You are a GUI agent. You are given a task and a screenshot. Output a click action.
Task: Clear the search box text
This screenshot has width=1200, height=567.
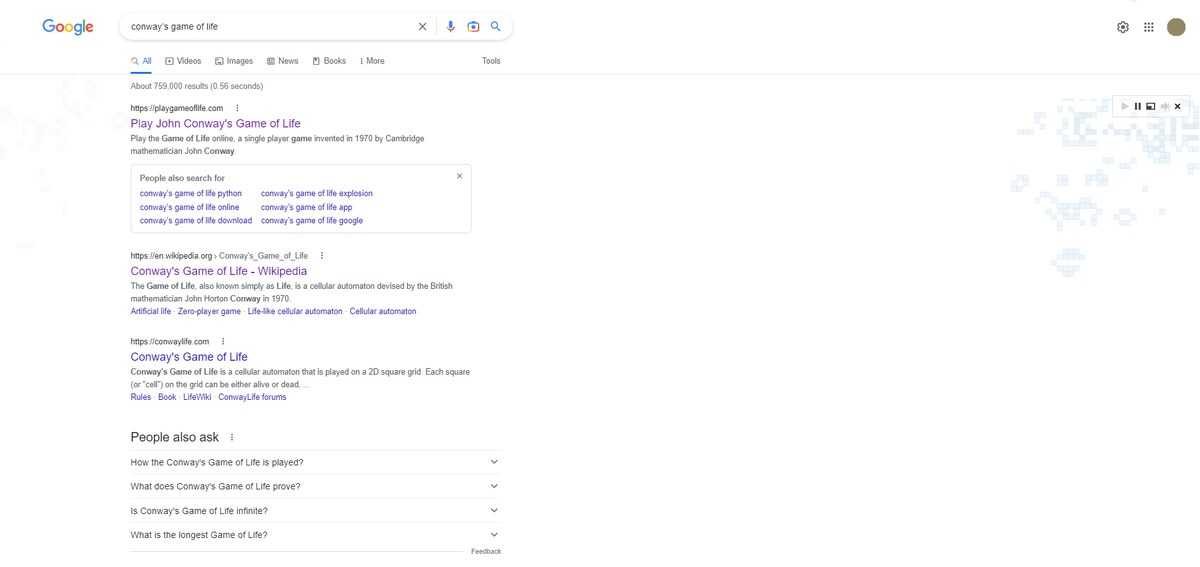tap(422, 27)
